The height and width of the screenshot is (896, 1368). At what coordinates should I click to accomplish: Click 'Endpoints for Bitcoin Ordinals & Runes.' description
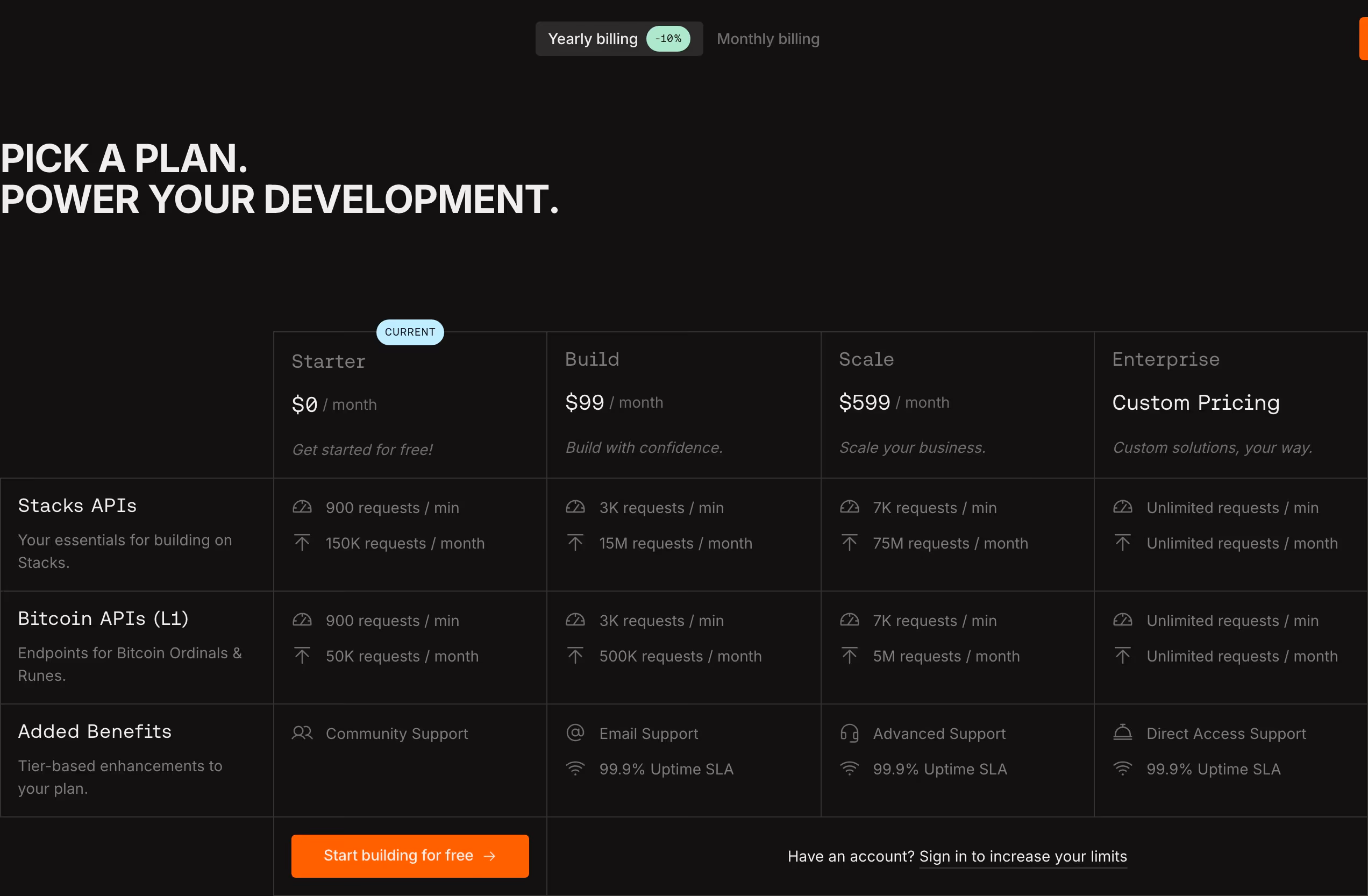click(130, 664)
